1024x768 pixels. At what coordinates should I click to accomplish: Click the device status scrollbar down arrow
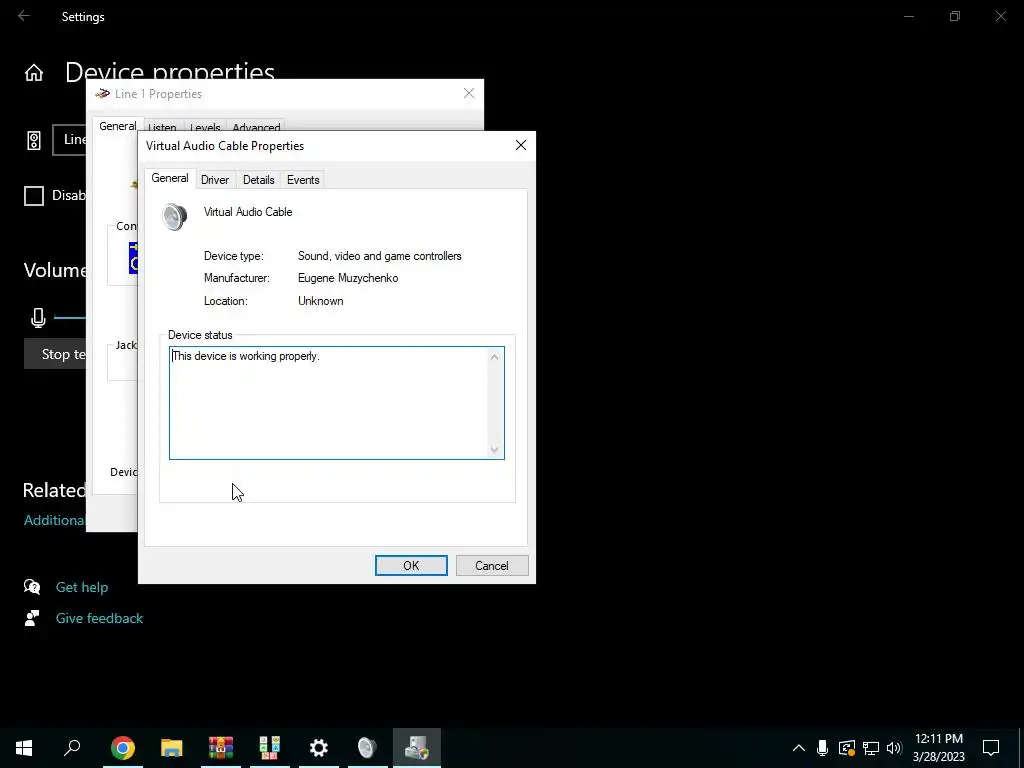(494, 449)
